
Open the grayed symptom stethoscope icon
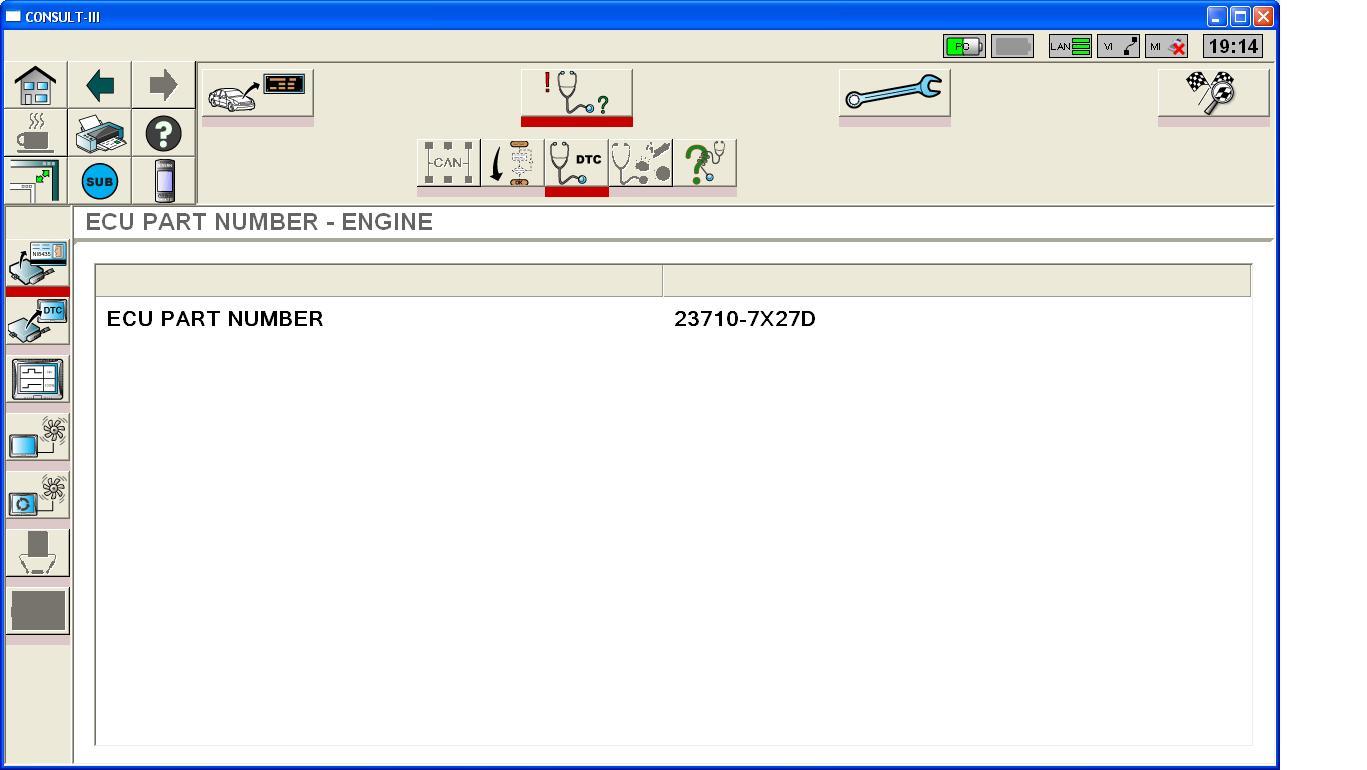click(640, 163)
